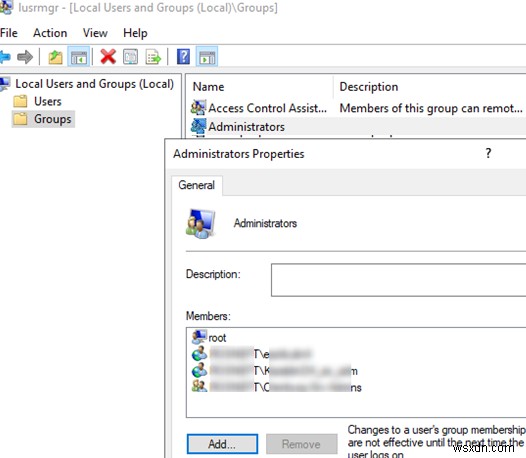
Task: Click the blue Help question mark icon
Action: 183,56
